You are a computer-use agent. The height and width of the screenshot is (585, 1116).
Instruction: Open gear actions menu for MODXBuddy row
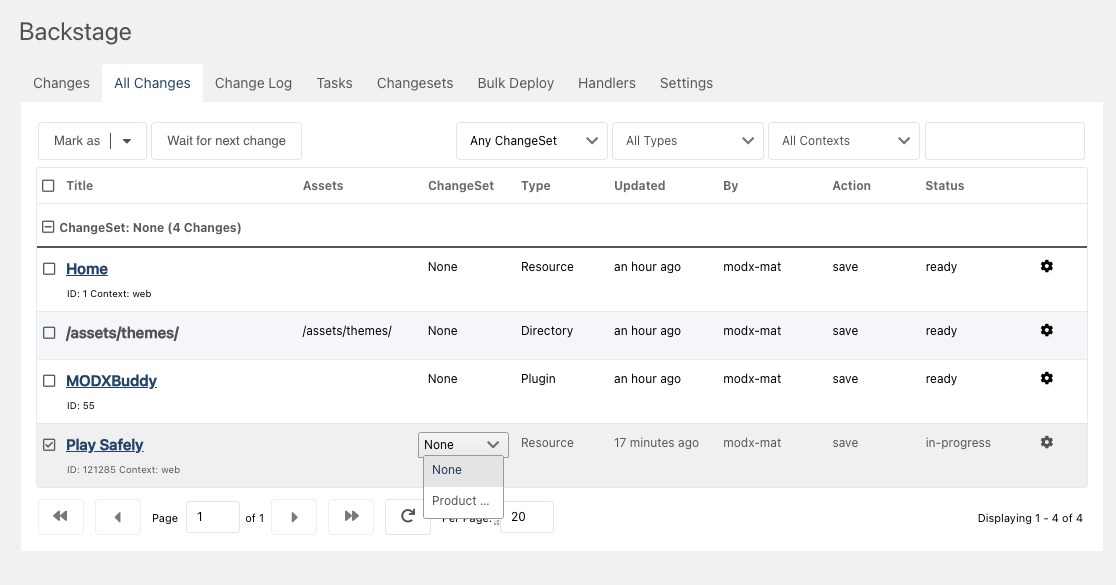click(x=1046, y=378)
